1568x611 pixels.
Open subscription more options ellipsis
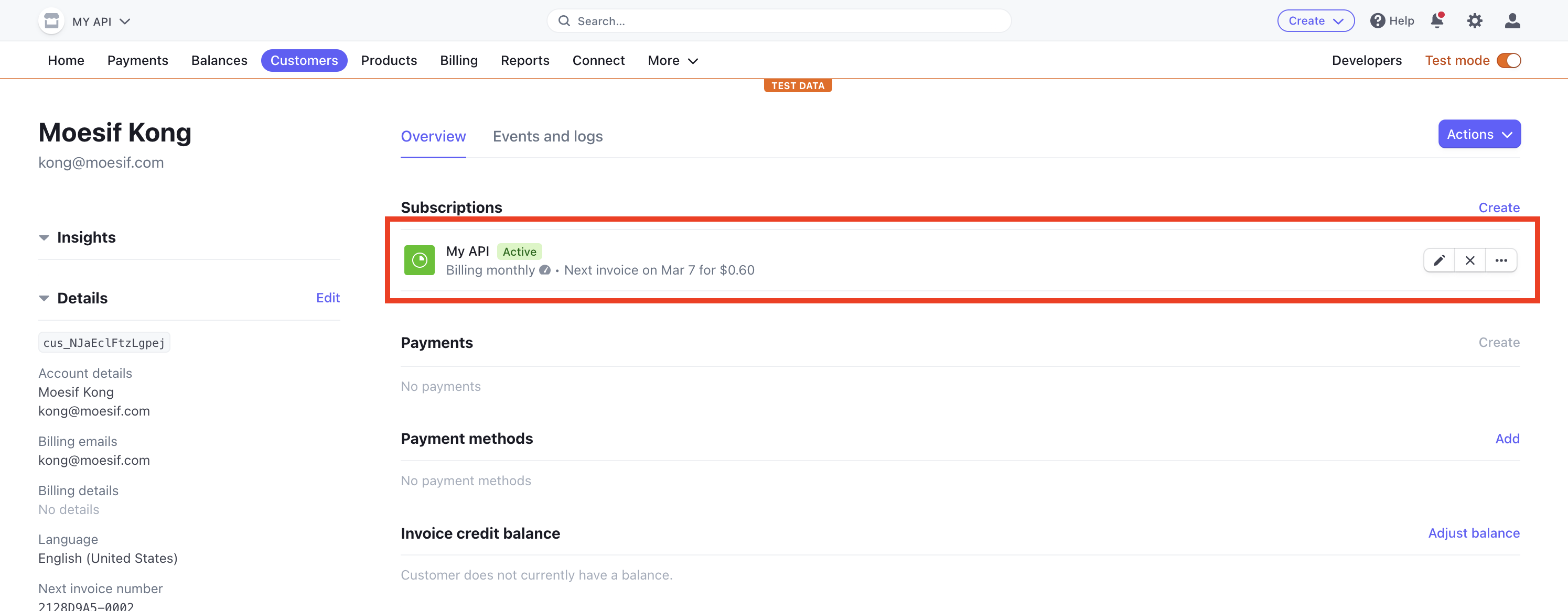(x=1500, y=260)
